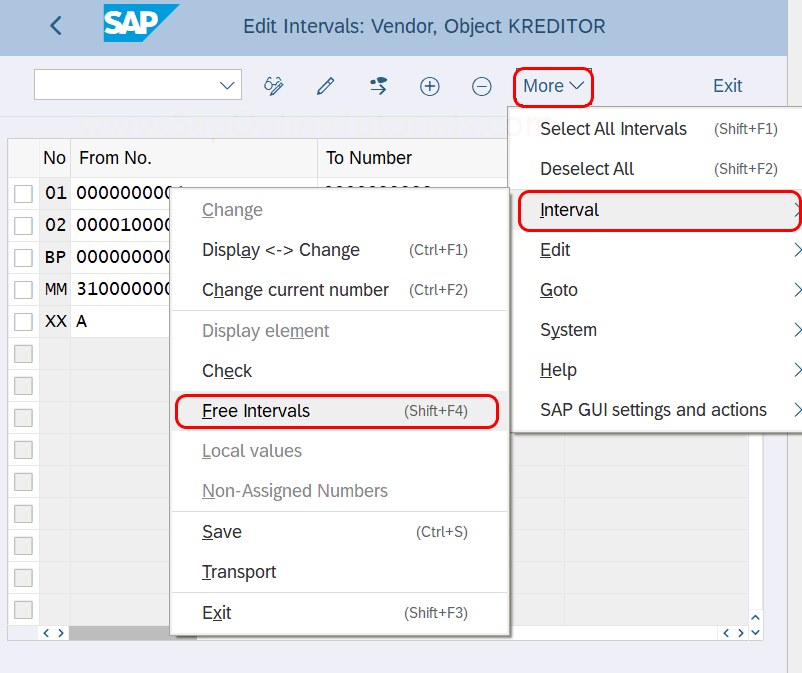Click the From No. column header
Viewport: 802px width, 673px height.
[194, 158]
